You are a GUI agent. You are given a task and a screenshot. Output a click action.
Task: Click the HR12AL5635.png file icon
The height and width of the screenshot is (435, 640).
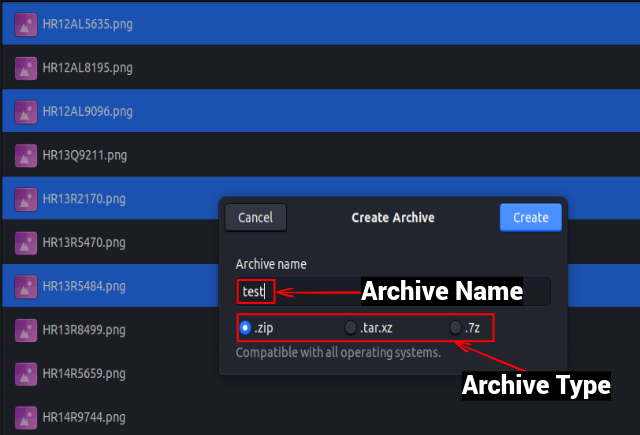point(26,24)
